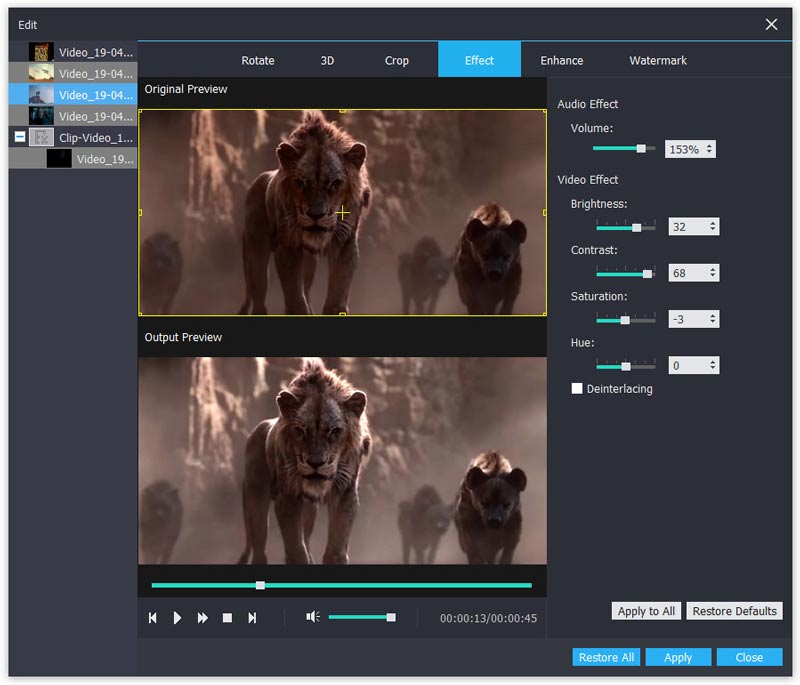
Task: Switch to the Enhance tab
Action: point(561,60)
